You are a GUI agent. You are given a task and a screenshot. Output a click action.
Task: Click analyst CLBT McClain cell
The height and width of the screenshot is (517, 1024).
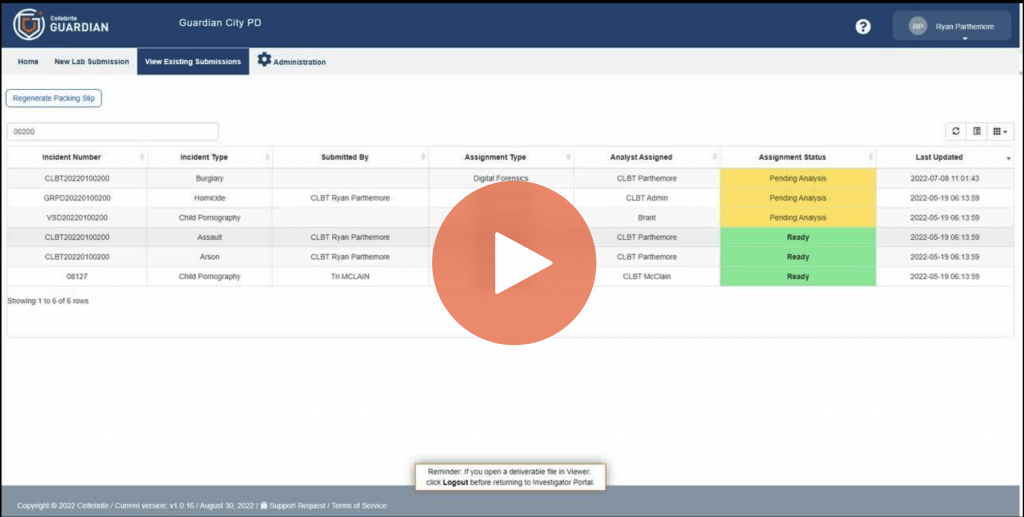[647, 276]
